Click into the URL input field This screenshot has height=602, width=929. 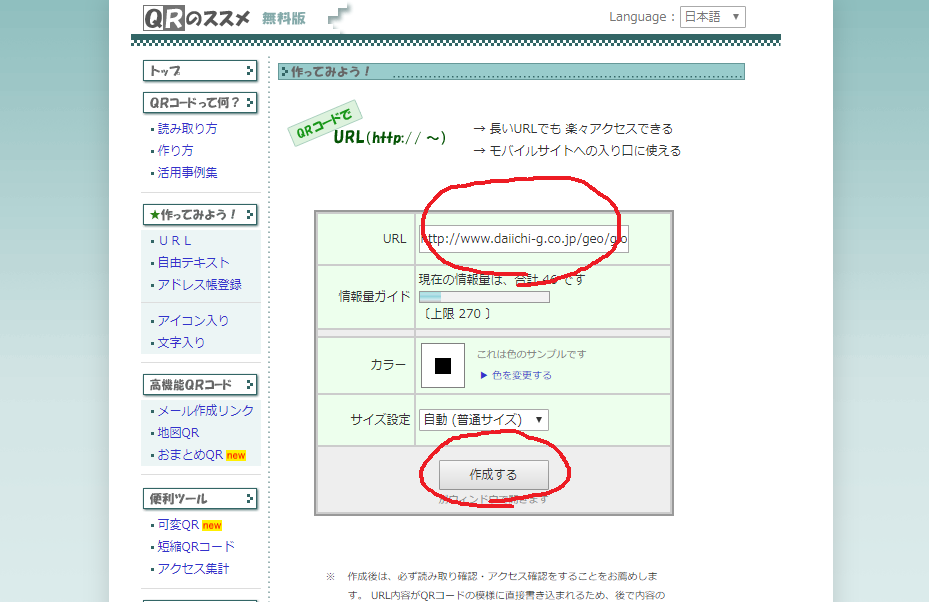524,239
